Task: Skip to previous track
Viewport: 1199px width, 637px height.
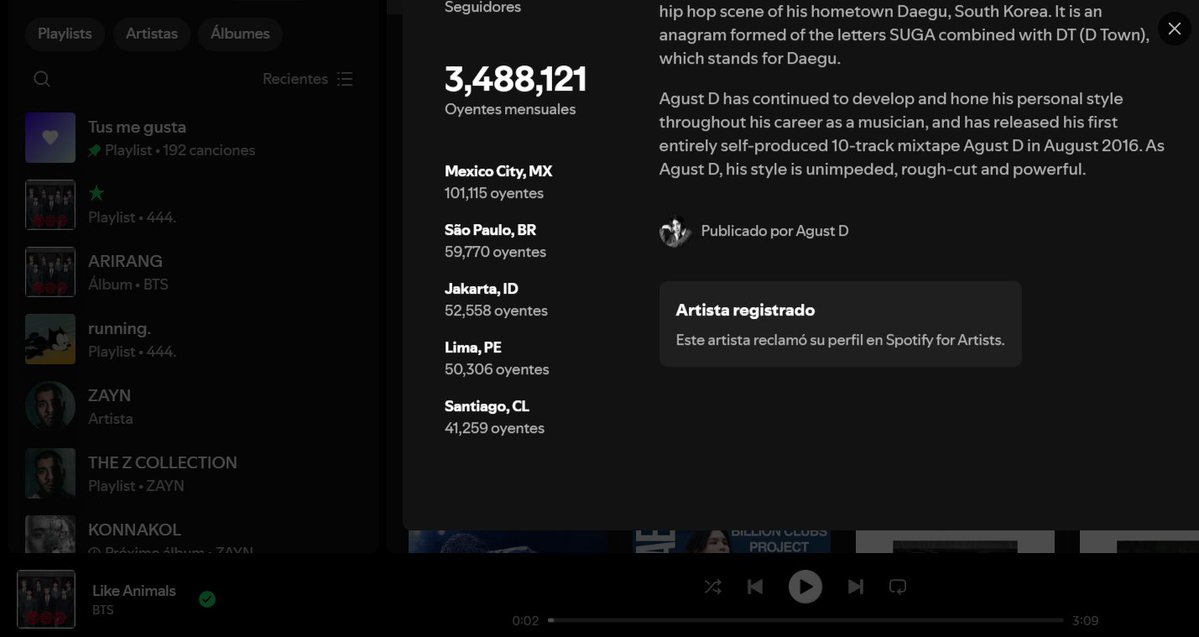Action: coord(755,587)
